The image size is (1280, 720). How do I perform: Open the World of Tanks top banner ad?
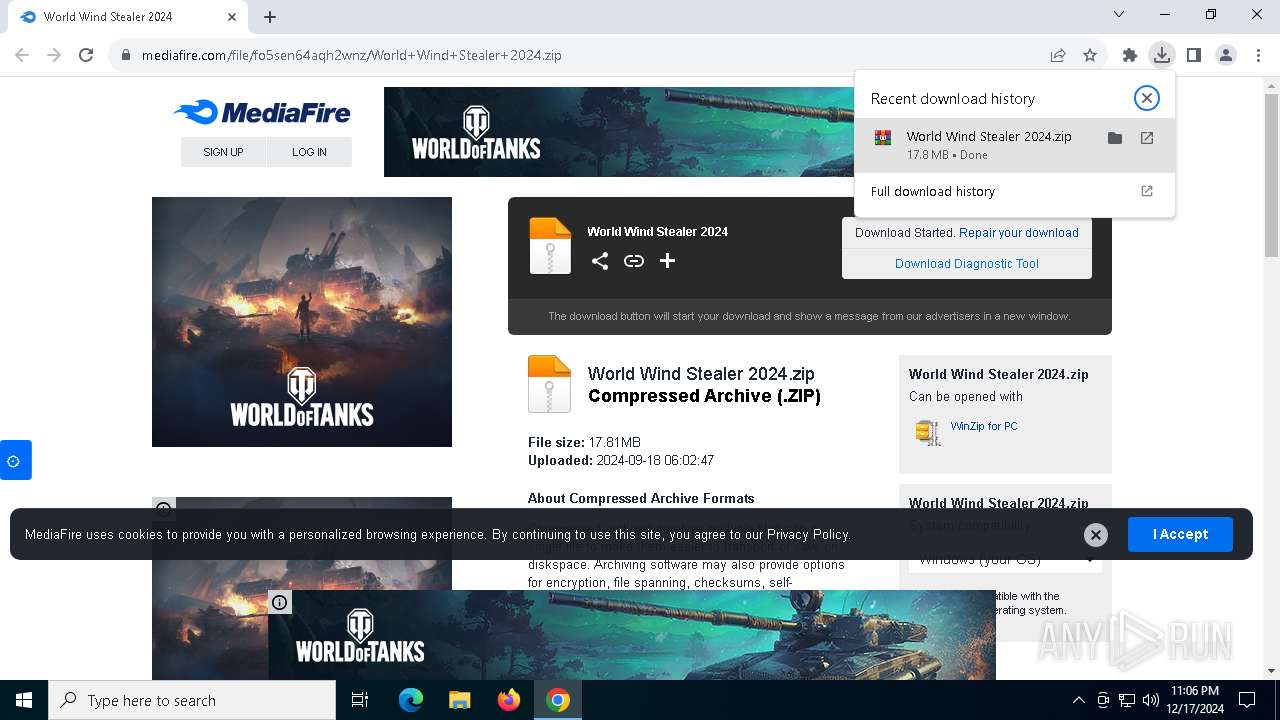(619, 132)
